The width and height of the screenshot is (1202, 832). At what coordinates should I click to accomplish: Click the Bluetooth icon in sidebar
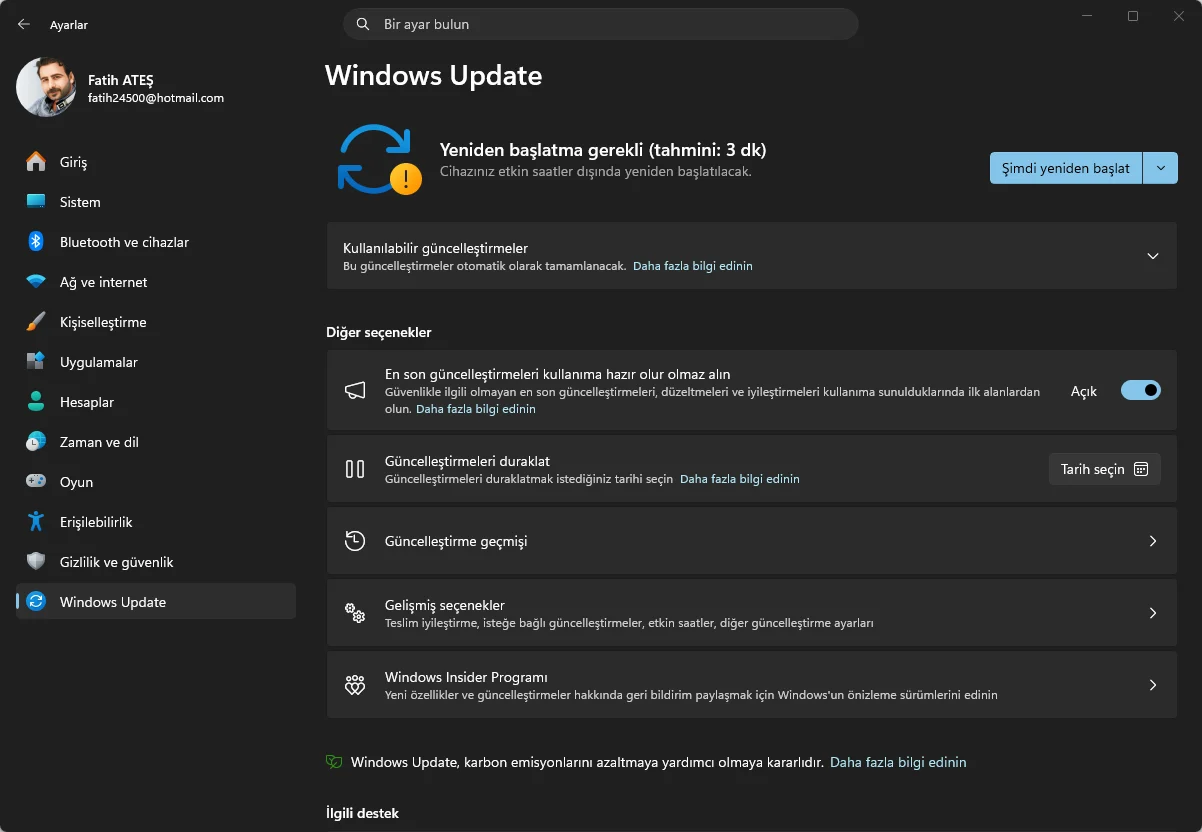[x=36, y=242]
